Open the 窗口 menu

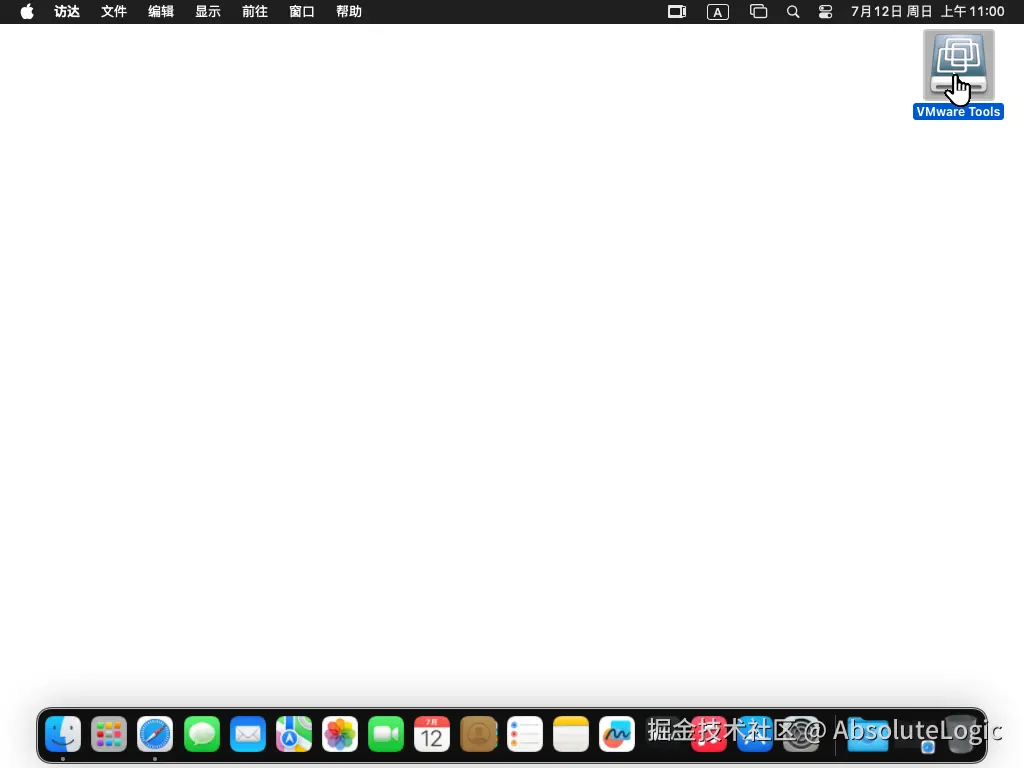[x=302, y=12]
